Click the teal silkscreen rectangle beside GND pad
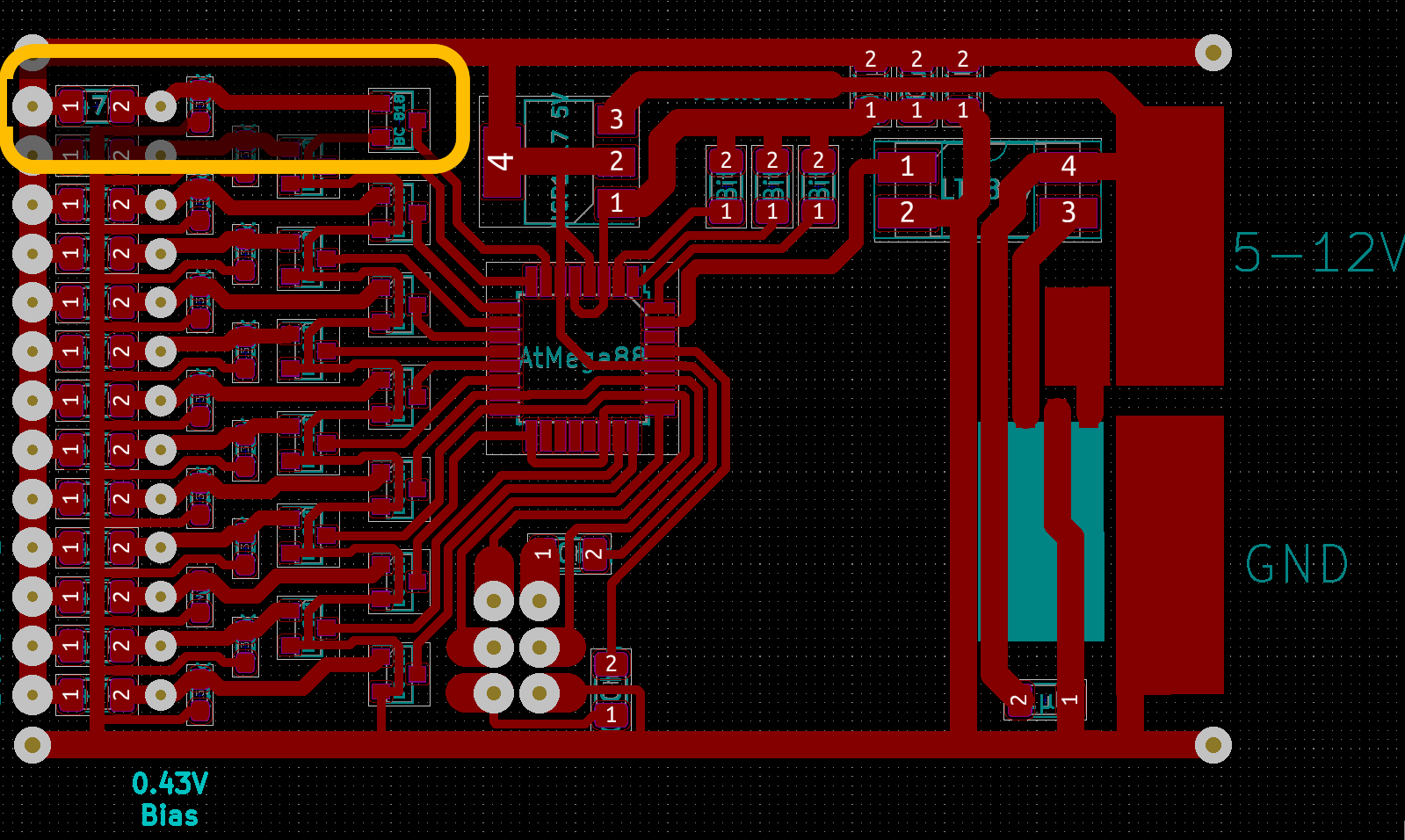The height and width of the screenshot is (840, 1405). pos(1041,532)
